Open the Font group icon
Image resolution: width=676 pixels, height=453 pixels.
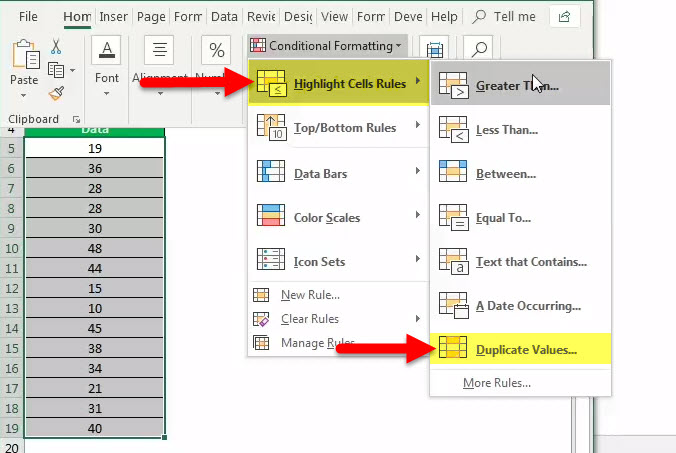coord(106,61)
